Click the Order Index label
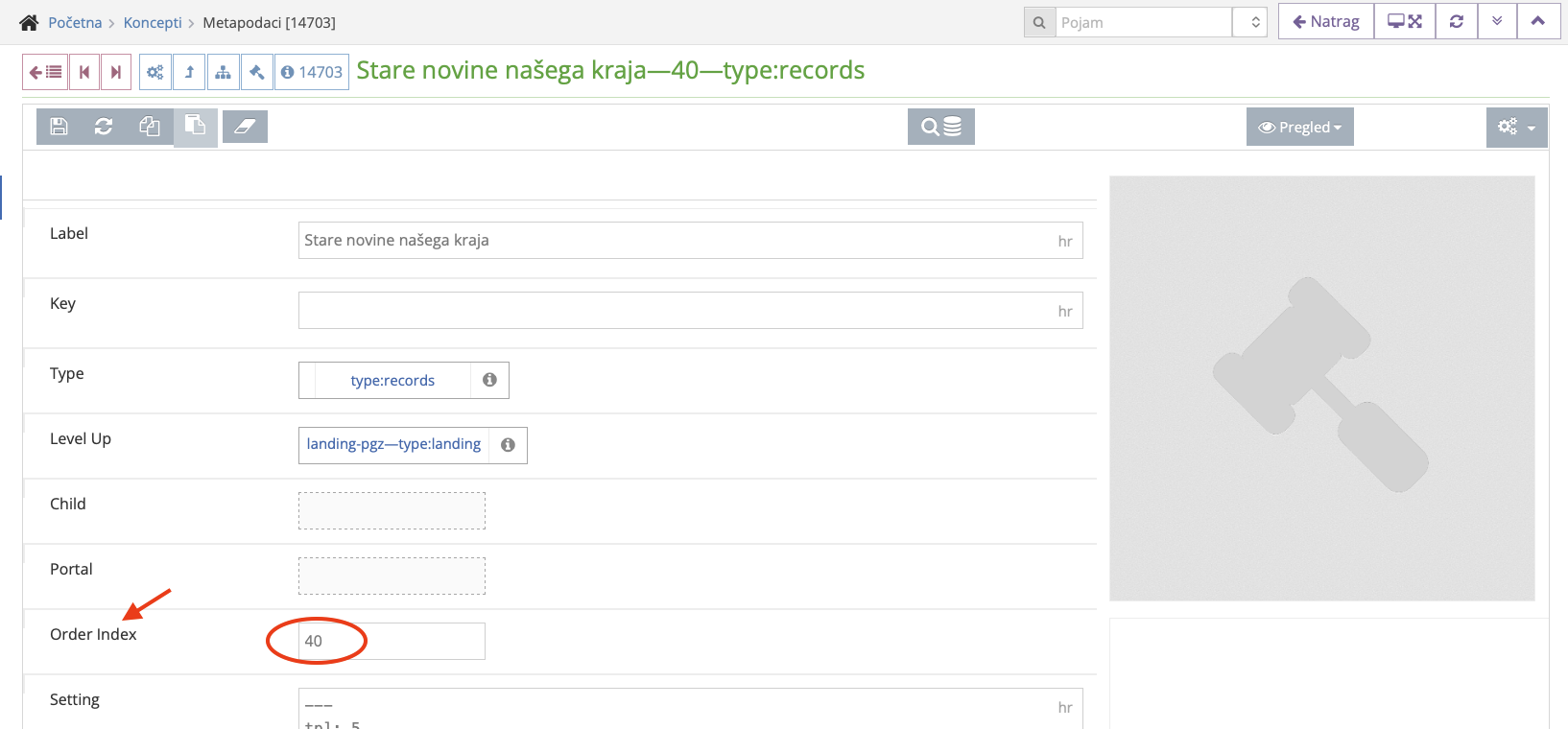Screen dimensions: 1568x729 93,634
